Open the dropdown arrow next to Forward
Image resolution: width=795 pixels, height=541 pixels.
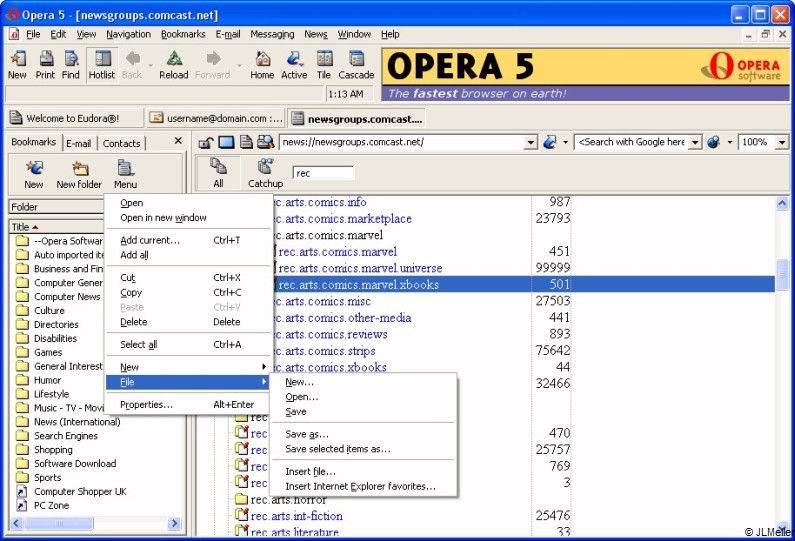pyautogui.click(x=239, y=66)
